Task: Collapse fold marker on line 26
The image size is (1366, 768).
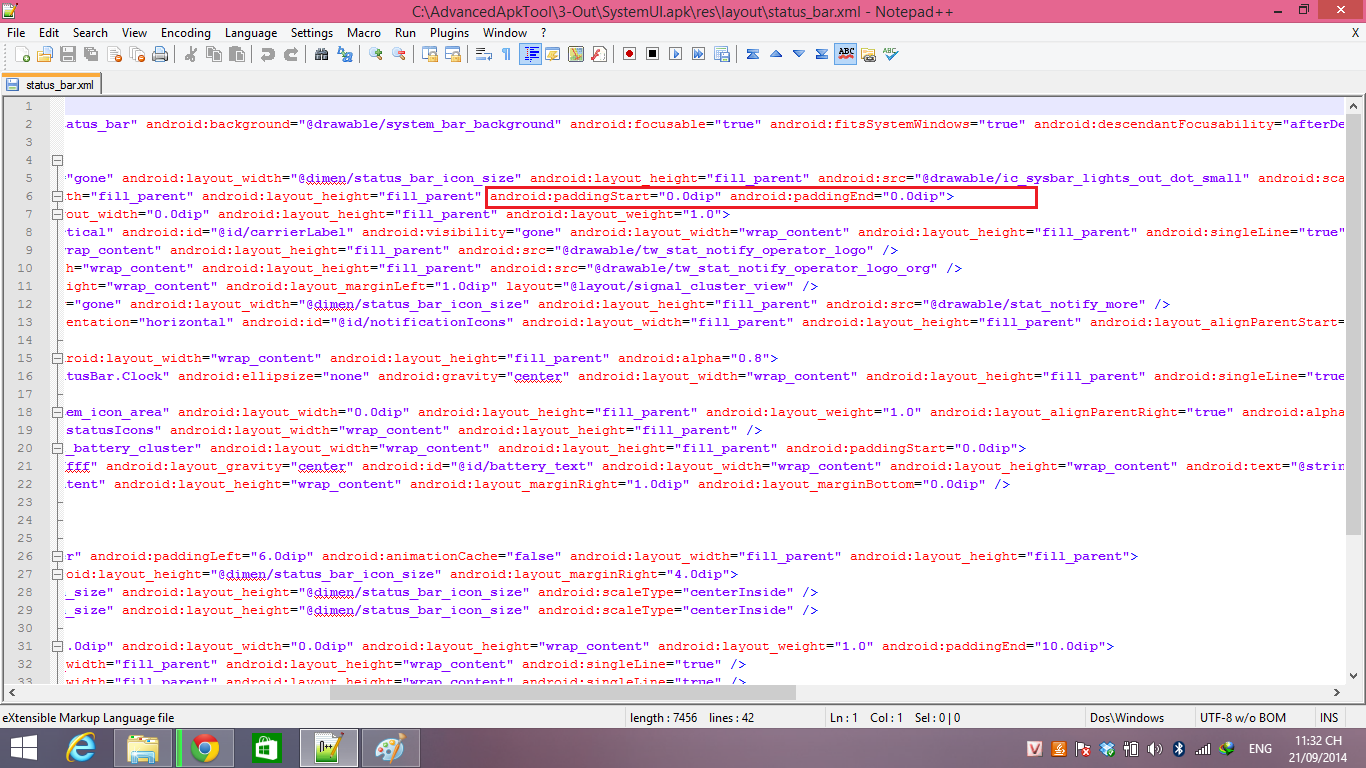Action: (57, 556)
